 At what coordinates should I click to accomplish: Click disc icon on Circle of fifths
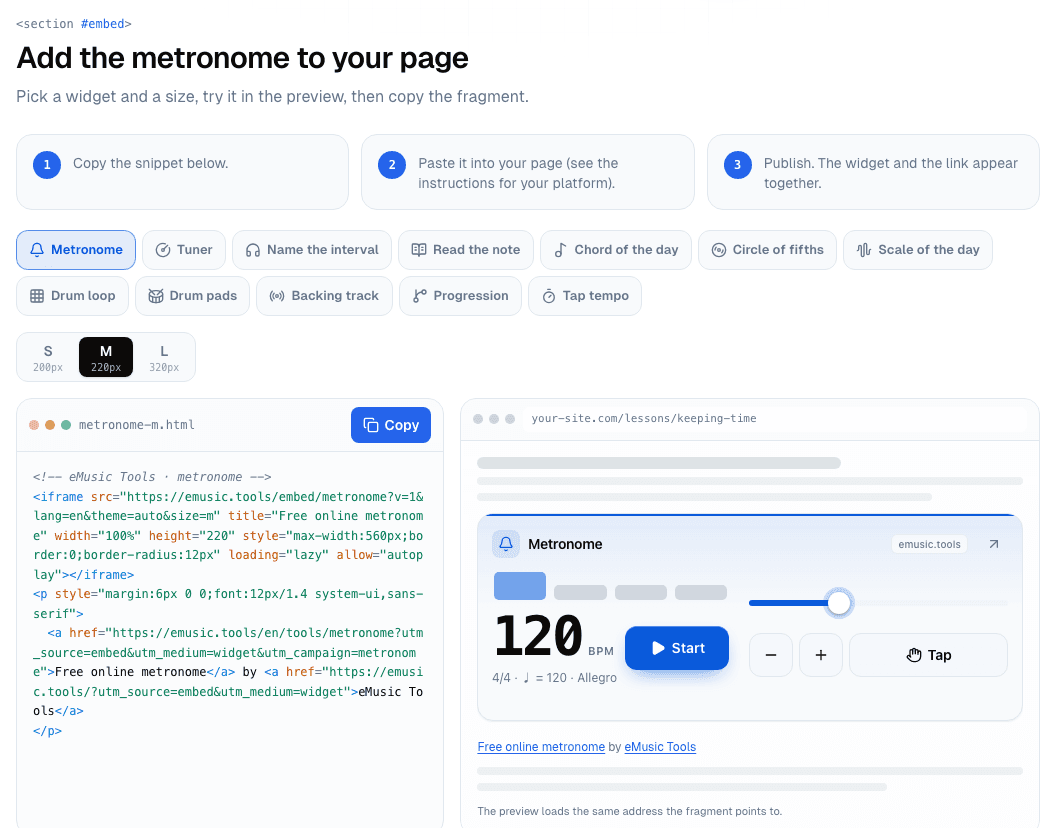click(x=719, y=250)
